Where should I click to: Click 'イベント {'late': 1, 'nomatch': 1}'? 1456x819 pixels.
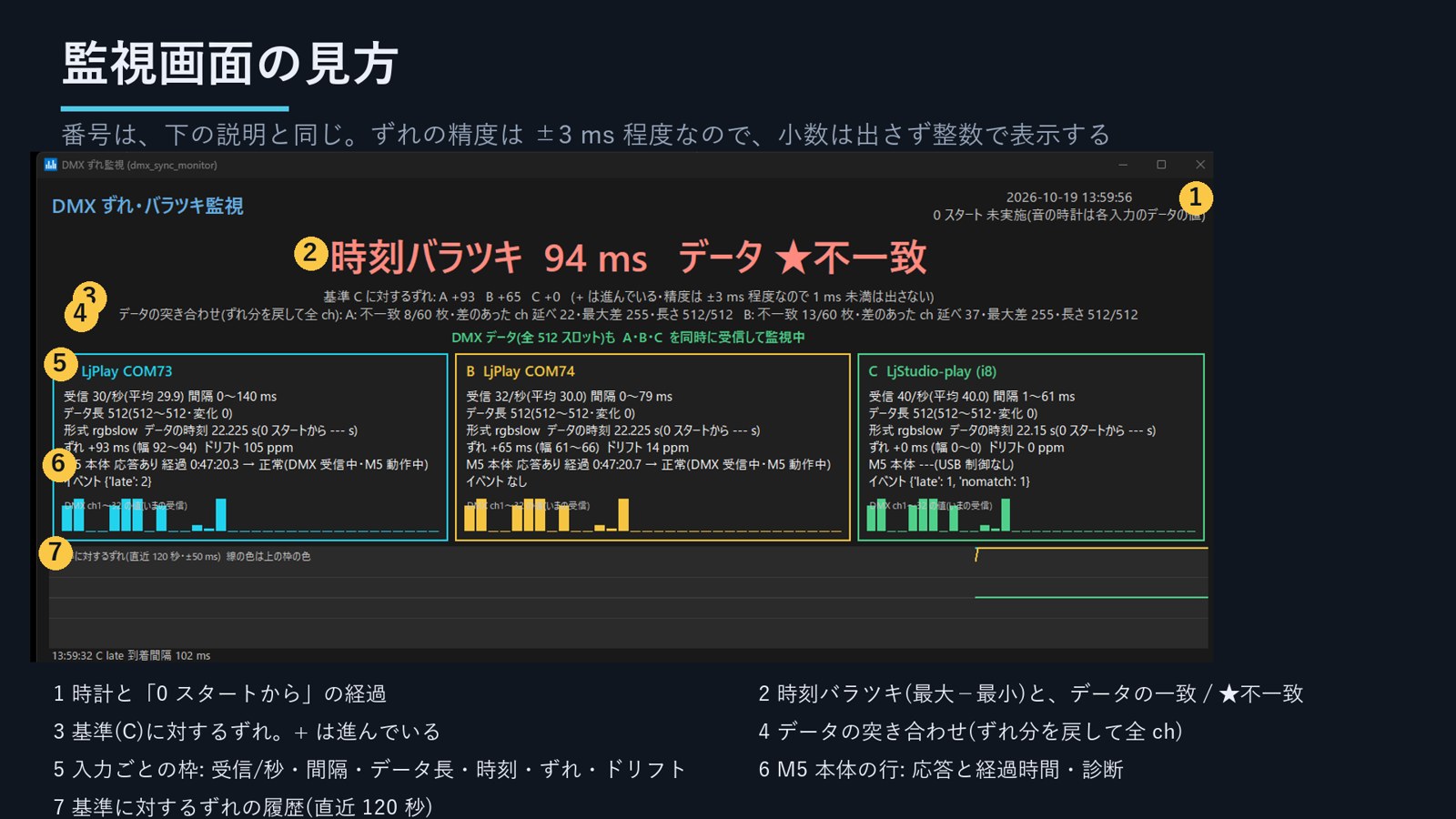[949, 481]
